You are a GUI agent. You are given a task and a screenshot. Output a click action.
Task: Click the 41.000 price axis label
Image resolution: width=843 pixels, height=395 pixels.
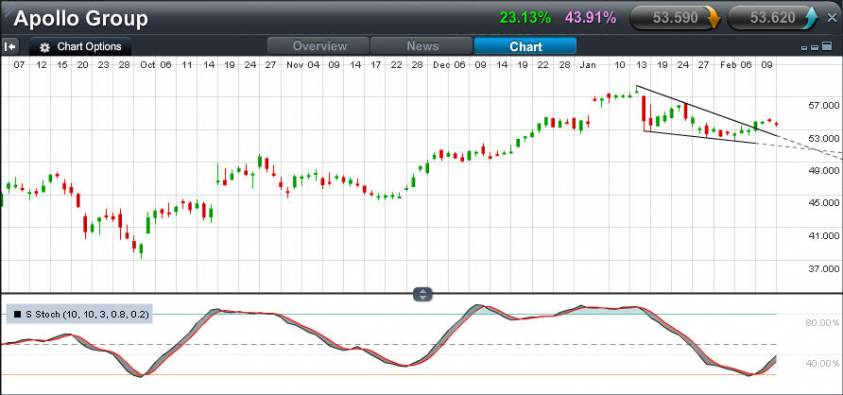click(824, 235)
